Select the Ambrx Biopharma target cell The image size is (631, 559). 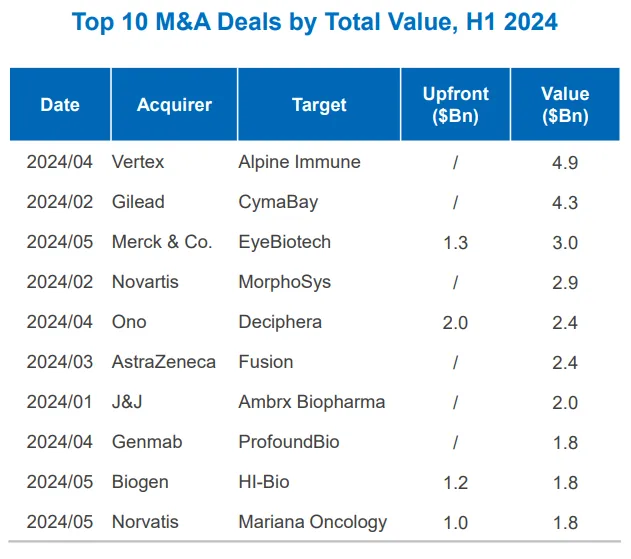tap(311, 402)
